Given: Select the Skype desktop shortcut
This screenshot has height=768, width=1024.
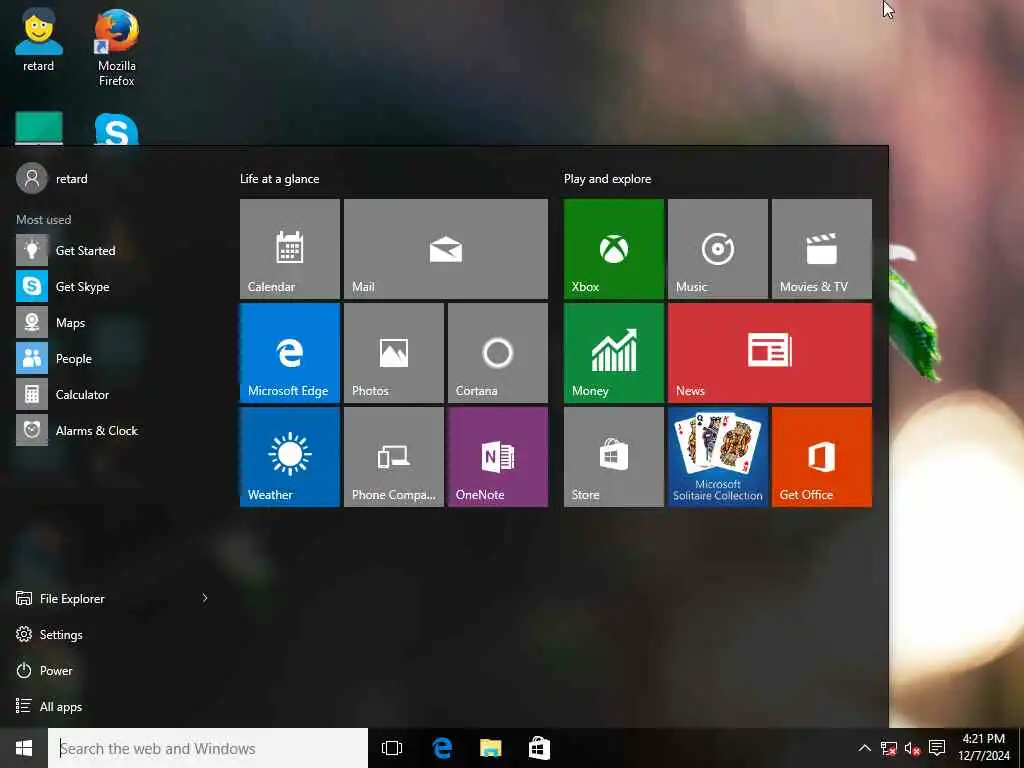Looking at the screenshot, I should tap(116, 129).
